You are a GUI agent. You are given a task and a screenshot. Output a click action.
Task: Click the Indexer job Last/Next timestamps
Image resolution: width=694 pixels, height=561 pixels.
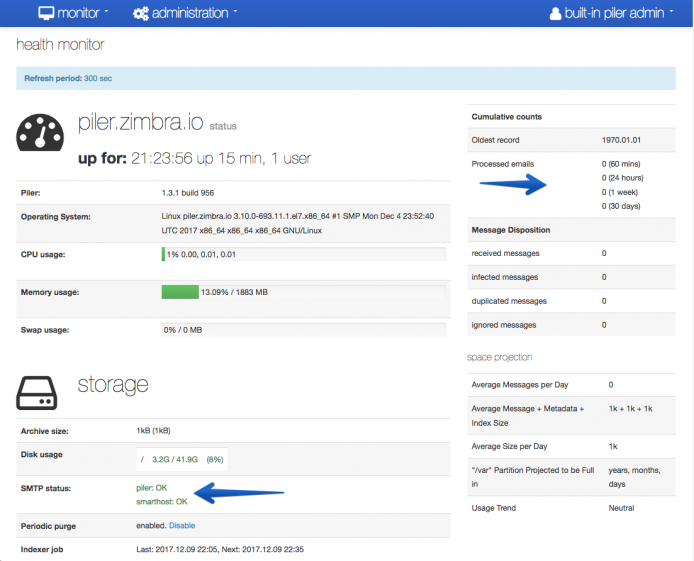(x=220, y=549)
